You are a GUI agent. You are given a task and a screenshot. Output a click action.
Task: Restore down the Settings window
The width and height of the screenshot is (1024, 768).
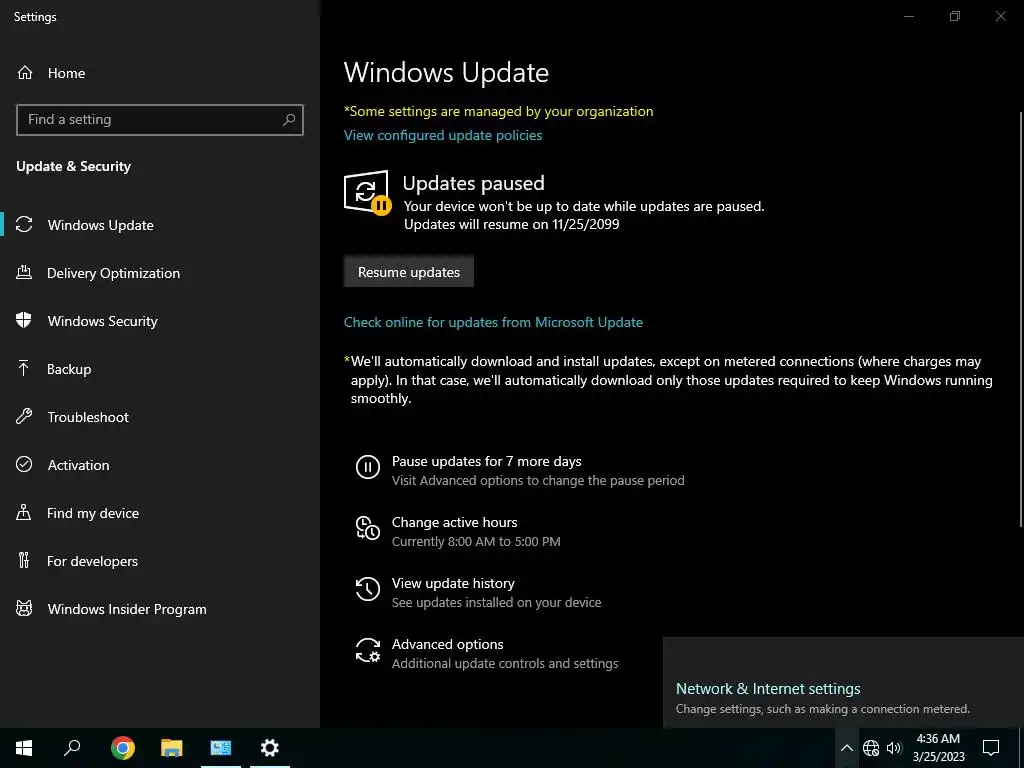955,16
